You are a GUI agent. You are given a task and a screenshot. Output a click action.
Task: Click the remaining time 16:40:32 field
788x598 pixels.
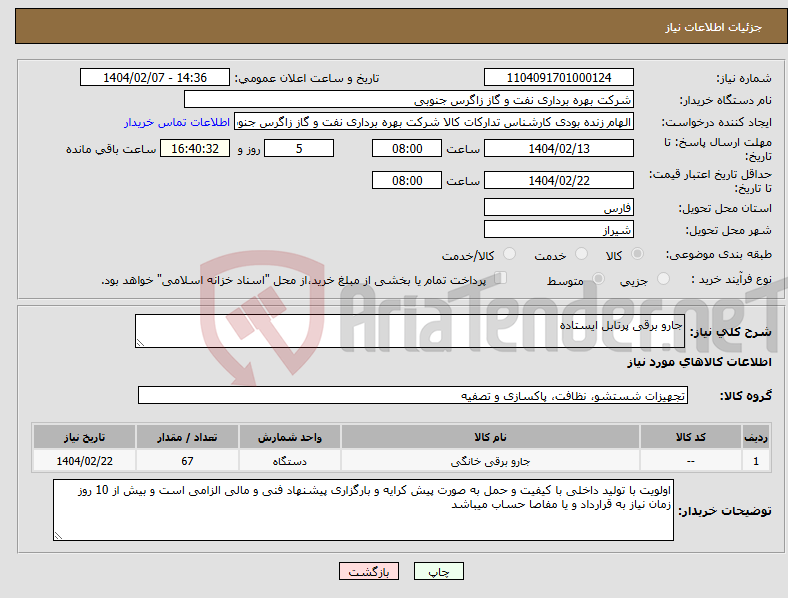coord(195,148)
